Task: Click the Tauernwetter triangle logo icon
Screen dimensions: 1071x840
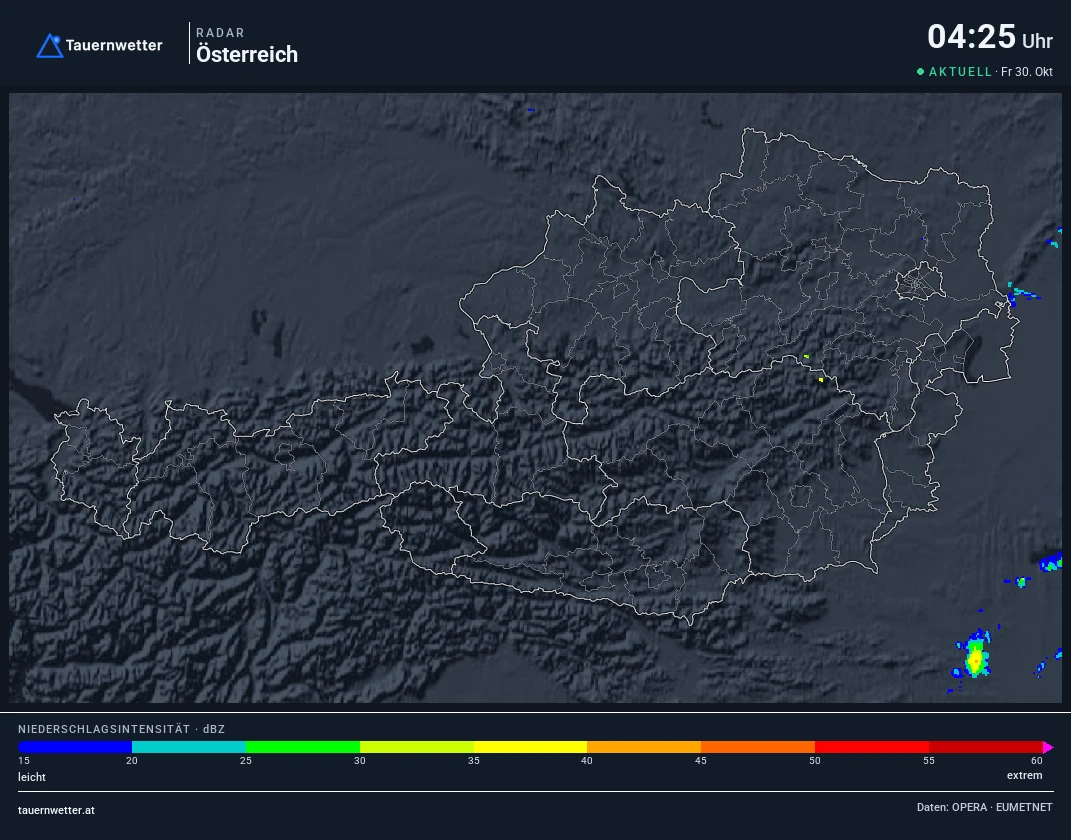Action: (50, 46)
